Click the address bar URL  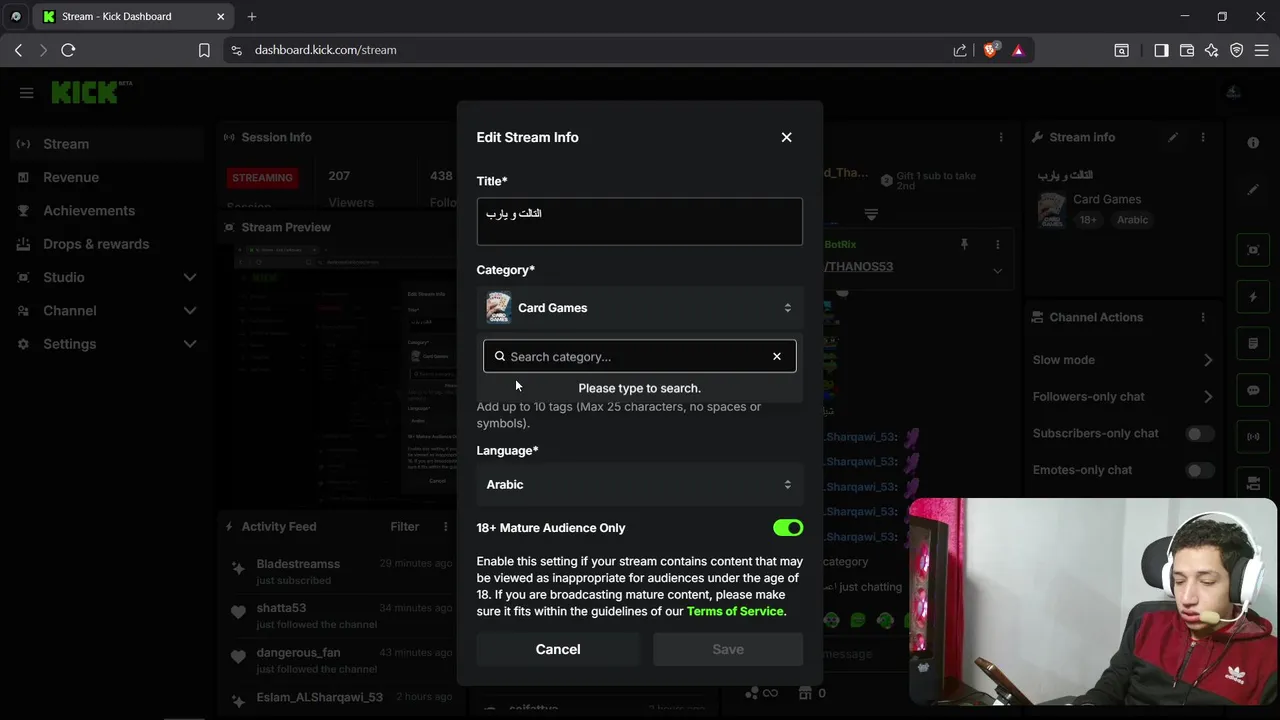[x=326, y=50]
